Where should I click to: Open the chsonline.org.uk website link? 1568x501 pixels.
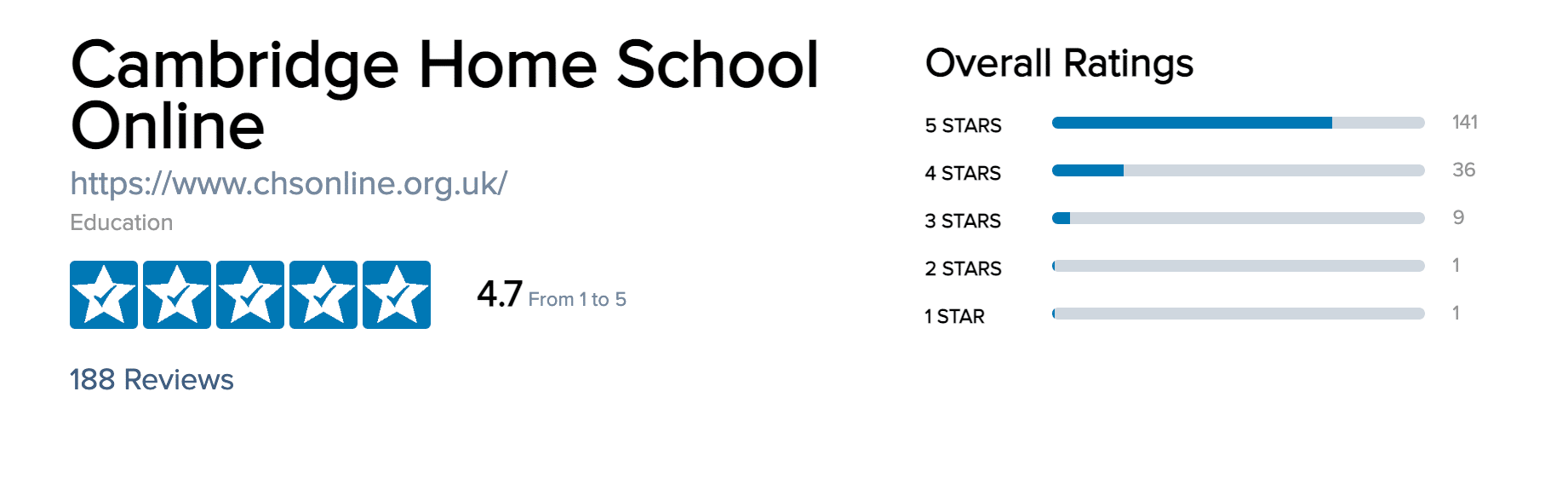(289, 183)
